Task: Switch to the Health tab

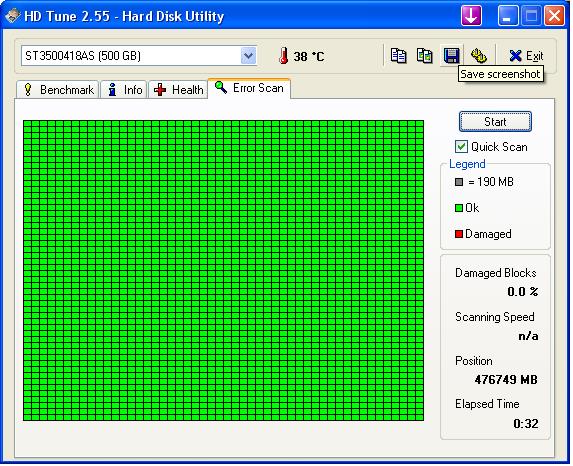Action: click(178, 90)
